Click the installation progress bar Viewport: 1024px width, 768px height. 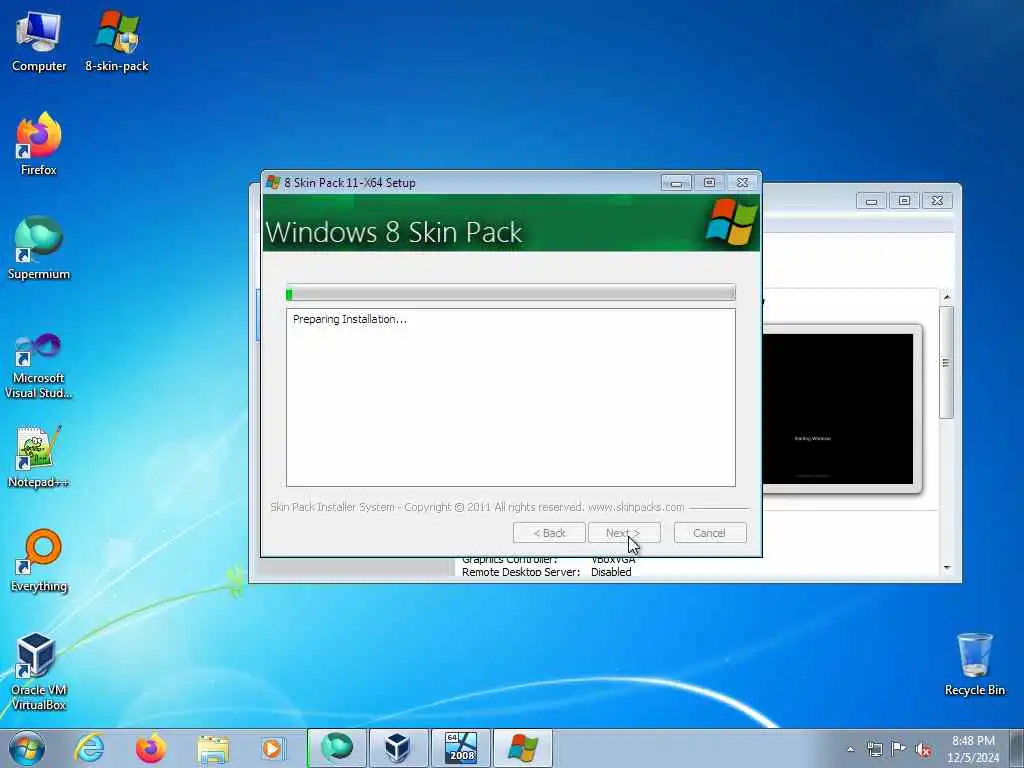(x=511, y=293)
